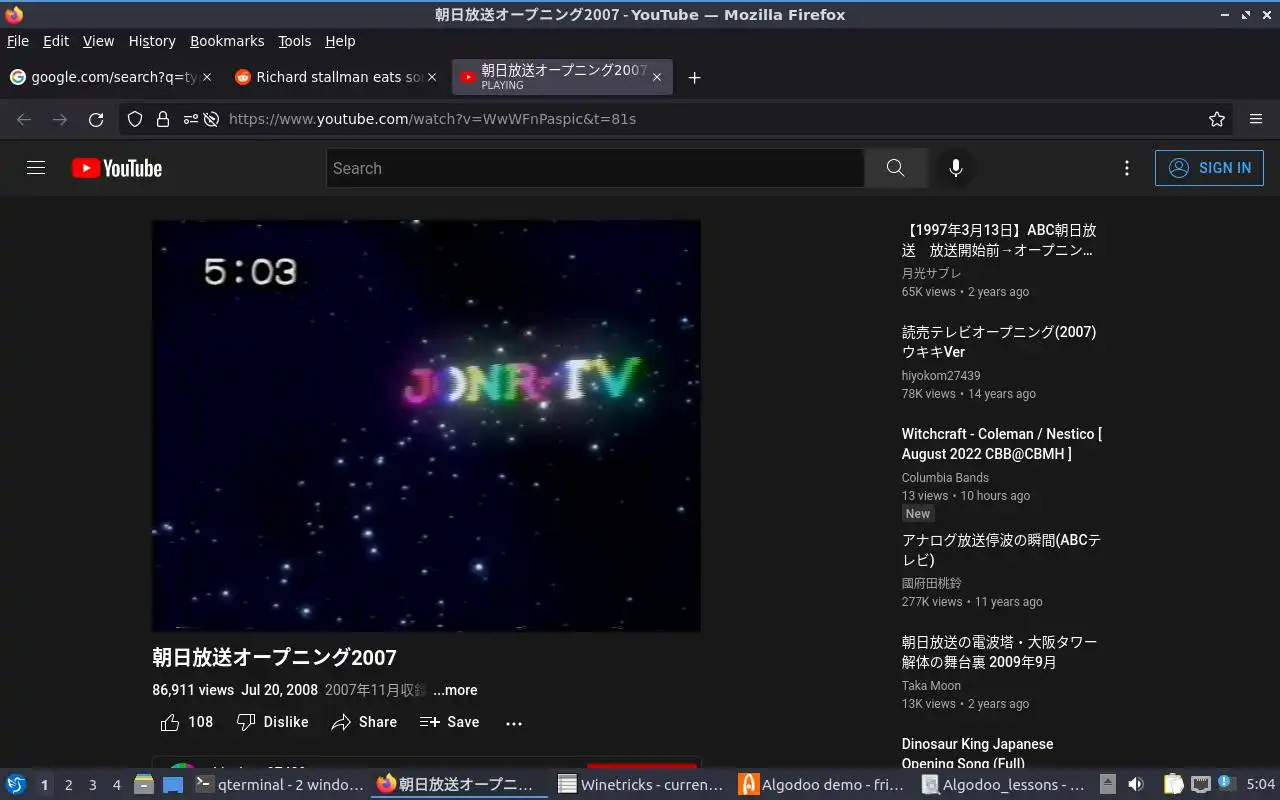
Task: Click the address bar URL
Action: click(432, 119)
